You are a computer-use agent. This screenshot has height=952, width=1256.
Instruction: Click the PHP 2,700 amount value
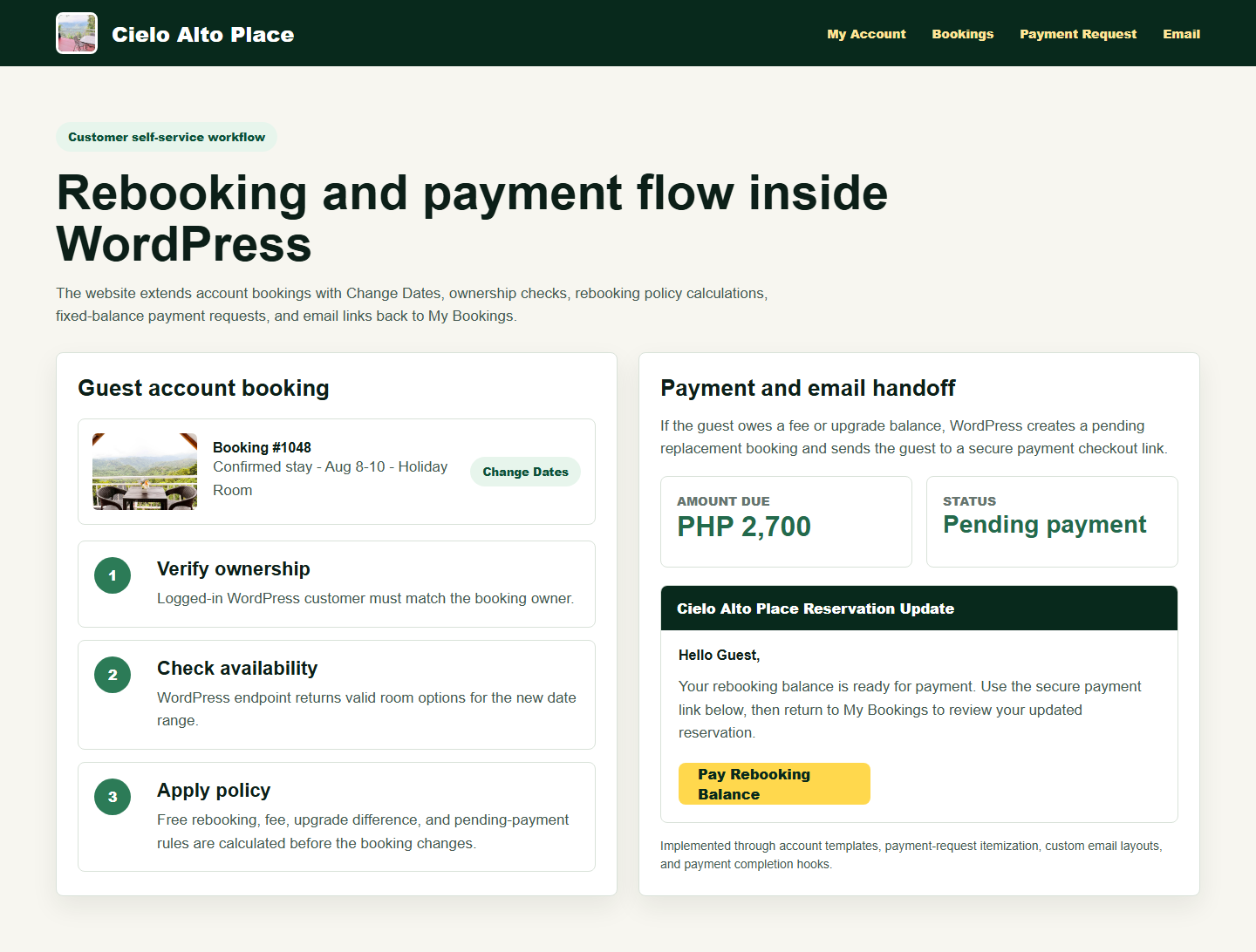(x=744, y=527)
